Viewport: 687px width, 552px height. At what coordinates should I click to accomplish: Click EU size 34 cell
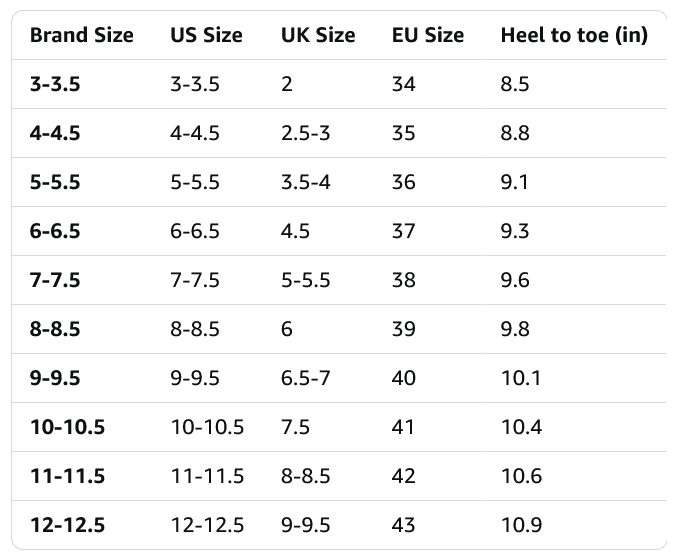[x=404, y=85]
